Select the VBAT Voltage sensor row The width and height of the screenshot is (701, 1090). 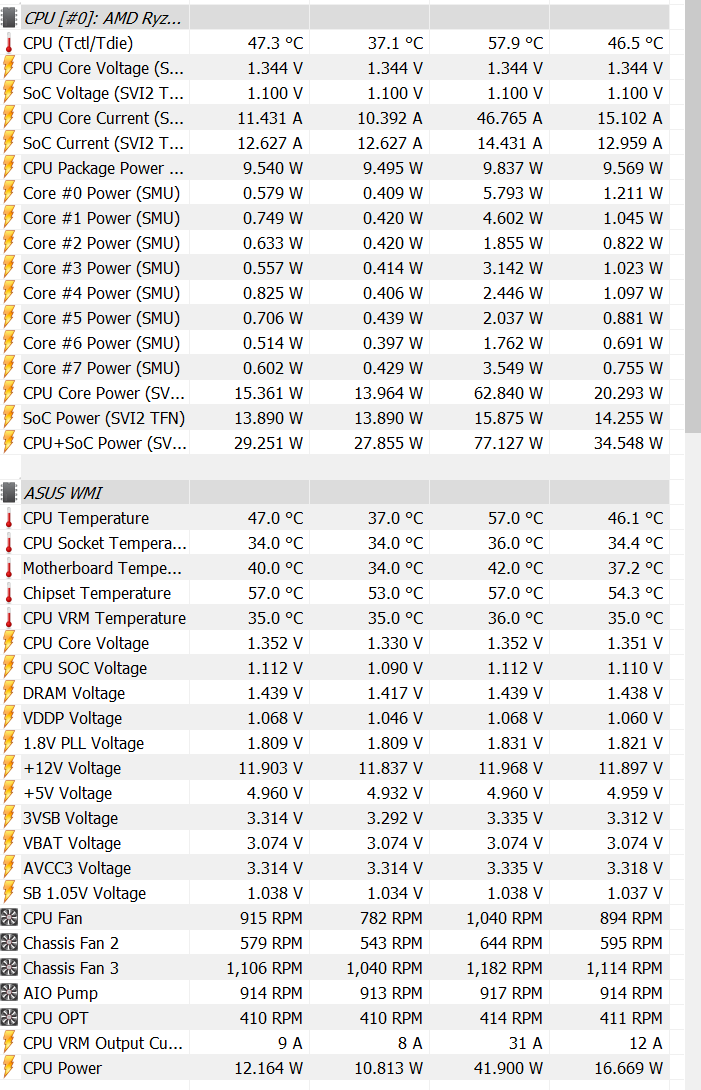tap(72, 843)
